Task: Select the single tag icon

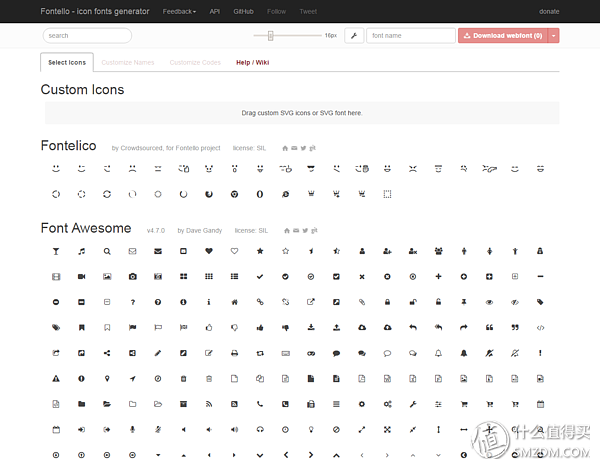Action: click(540, 302)
